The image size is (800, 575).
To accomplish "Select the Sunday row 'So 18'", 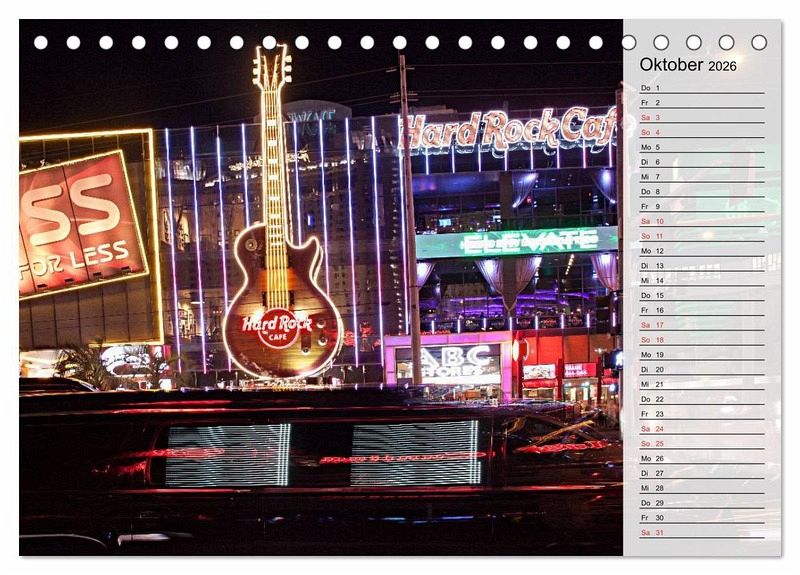I will [x=702, y=339].
